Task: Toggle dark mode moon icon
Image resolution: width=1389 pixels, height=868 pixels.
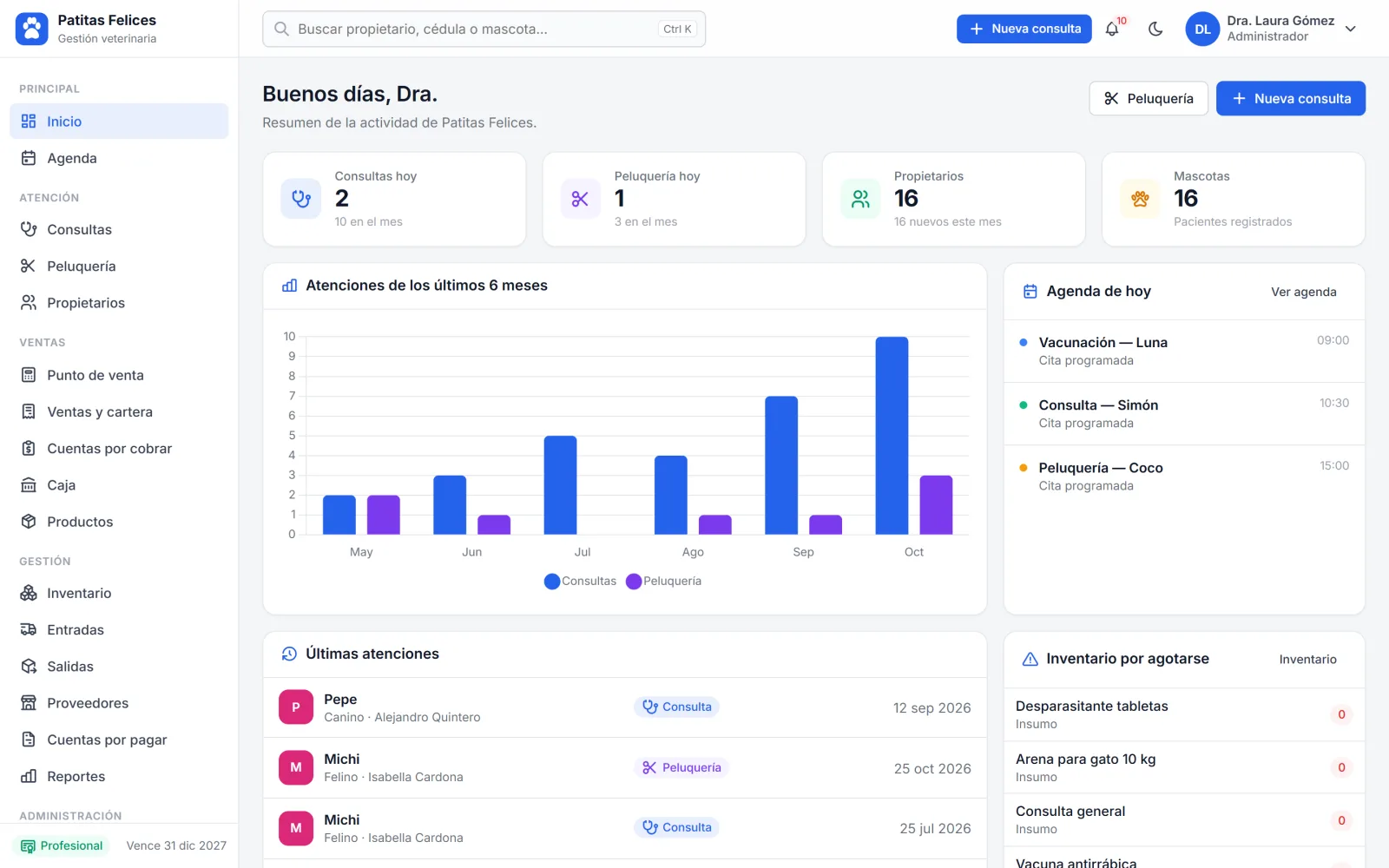Action: (1155, 29)
